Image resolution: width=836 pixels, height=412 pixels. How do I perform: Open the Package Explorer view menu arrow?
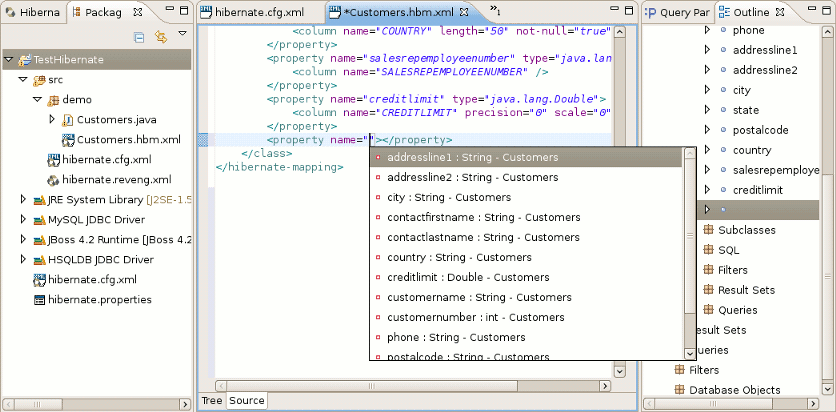182,35
